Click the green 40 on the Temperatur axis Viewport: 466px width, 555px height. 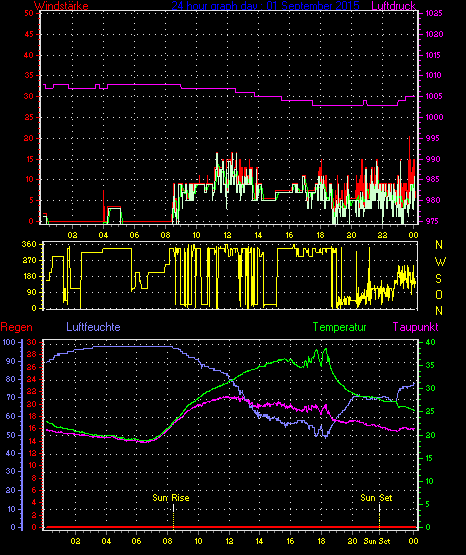tap(430, 343)
